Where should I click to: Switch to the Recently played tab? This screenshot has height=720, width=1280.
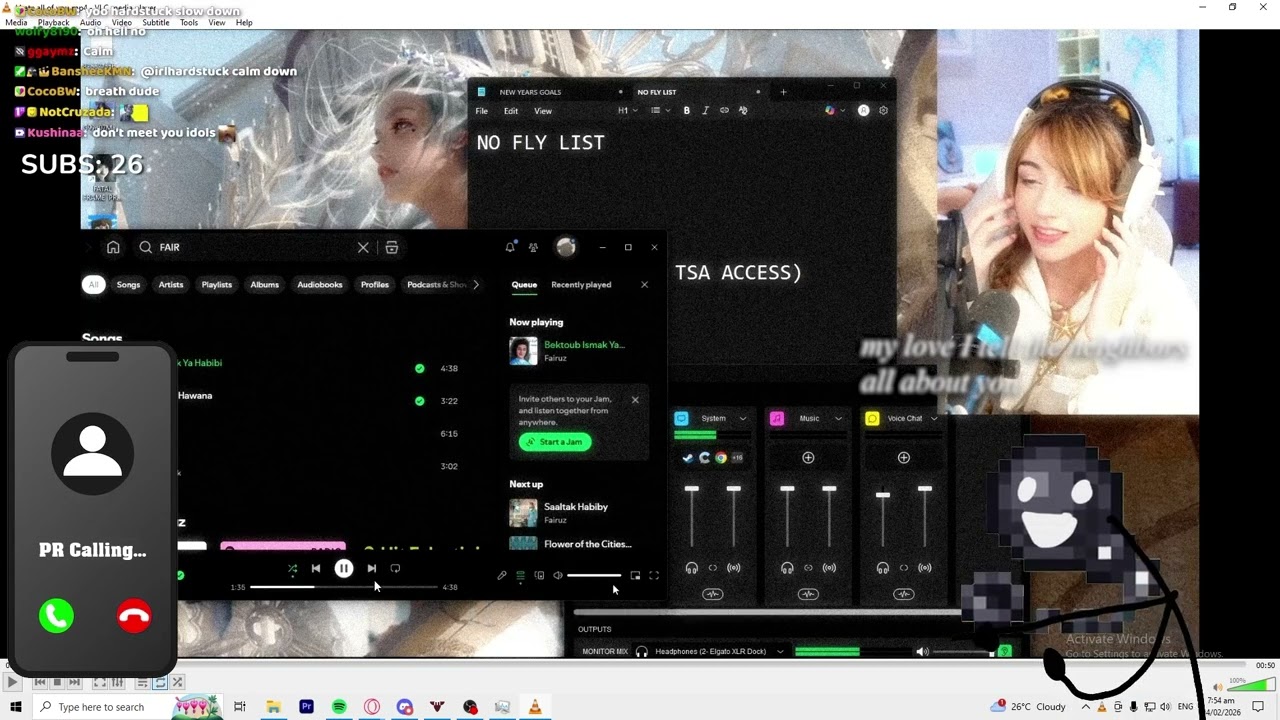click(x=581, y=285)
